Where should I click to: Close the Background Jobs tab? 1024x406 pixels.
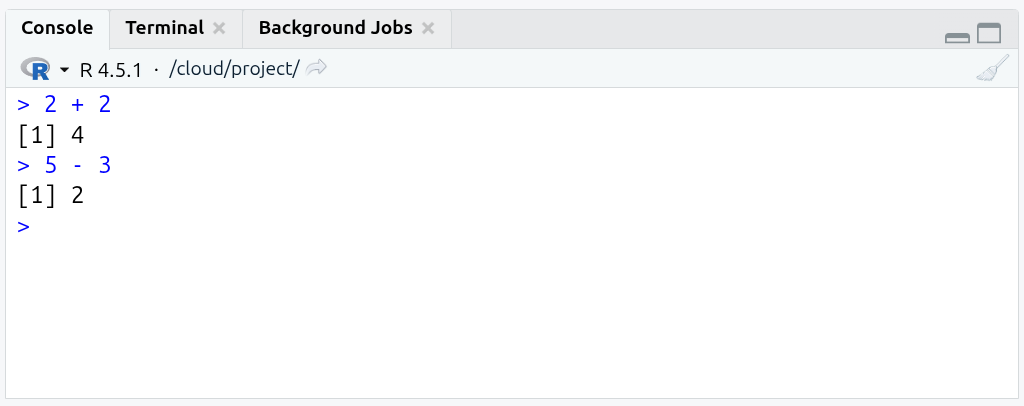(428, 28)
